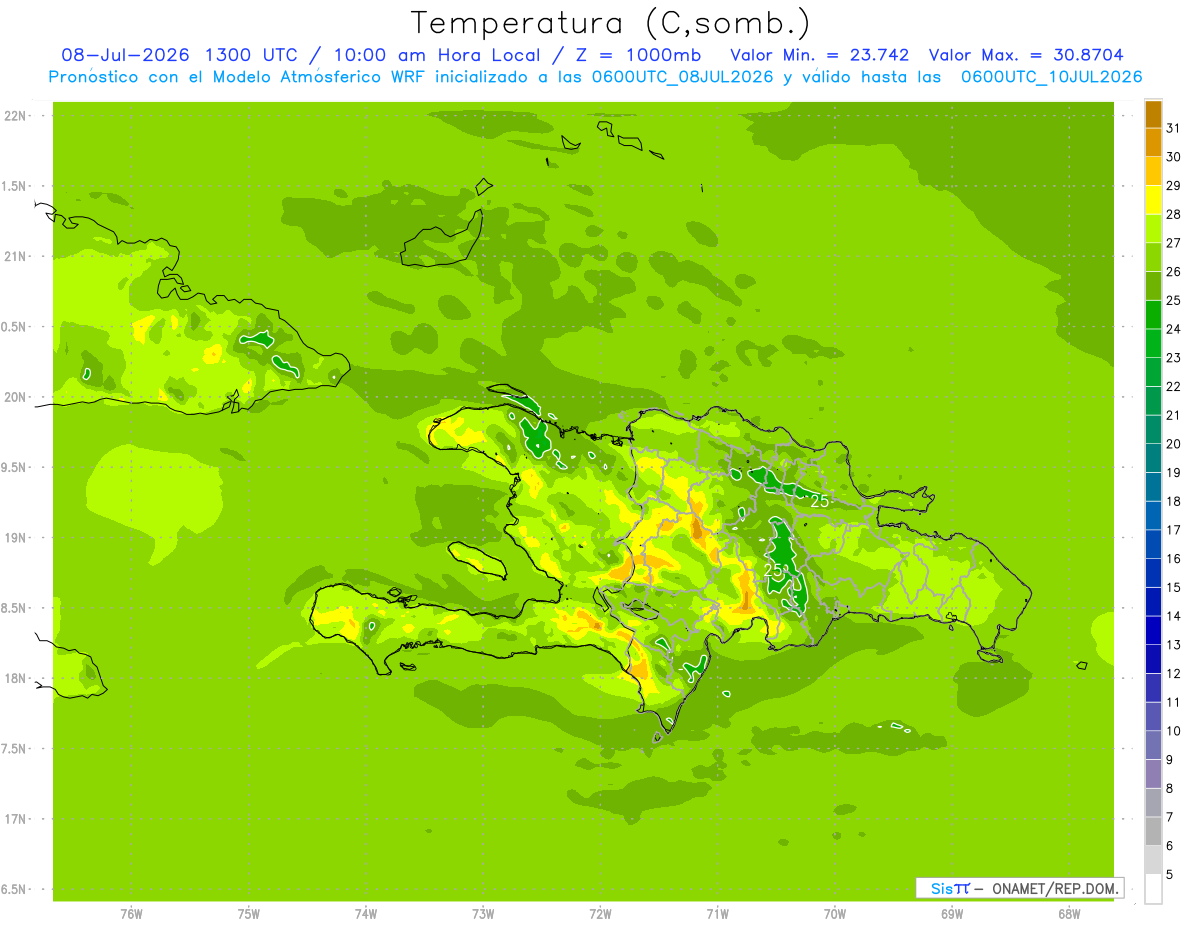1200x927 pixels.
Task: Click the 70W longitude label
Action: point(835,913)
